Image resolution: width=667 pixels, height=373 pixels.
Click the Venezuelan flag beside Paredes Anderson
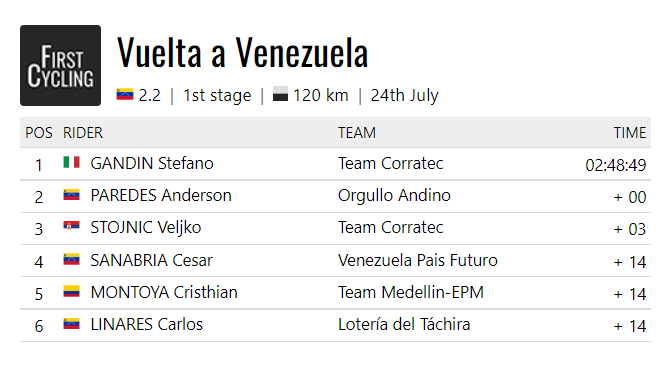pyautogui.click(x=71, y=194)
